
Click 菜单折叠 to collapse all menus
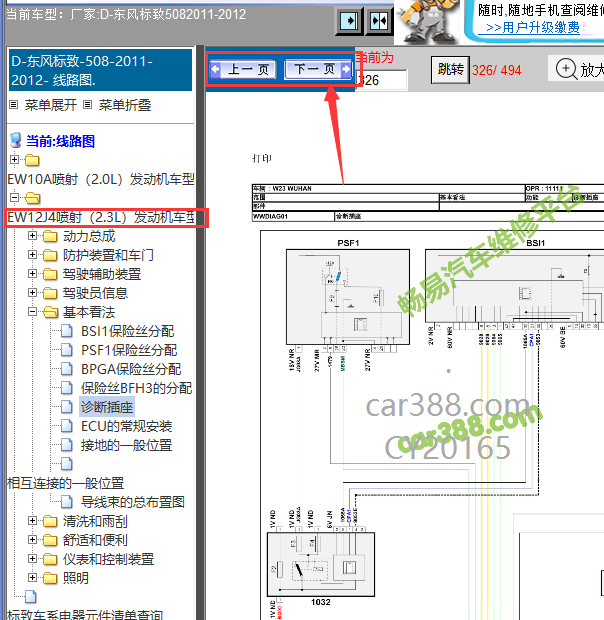[x=125, y=105]
